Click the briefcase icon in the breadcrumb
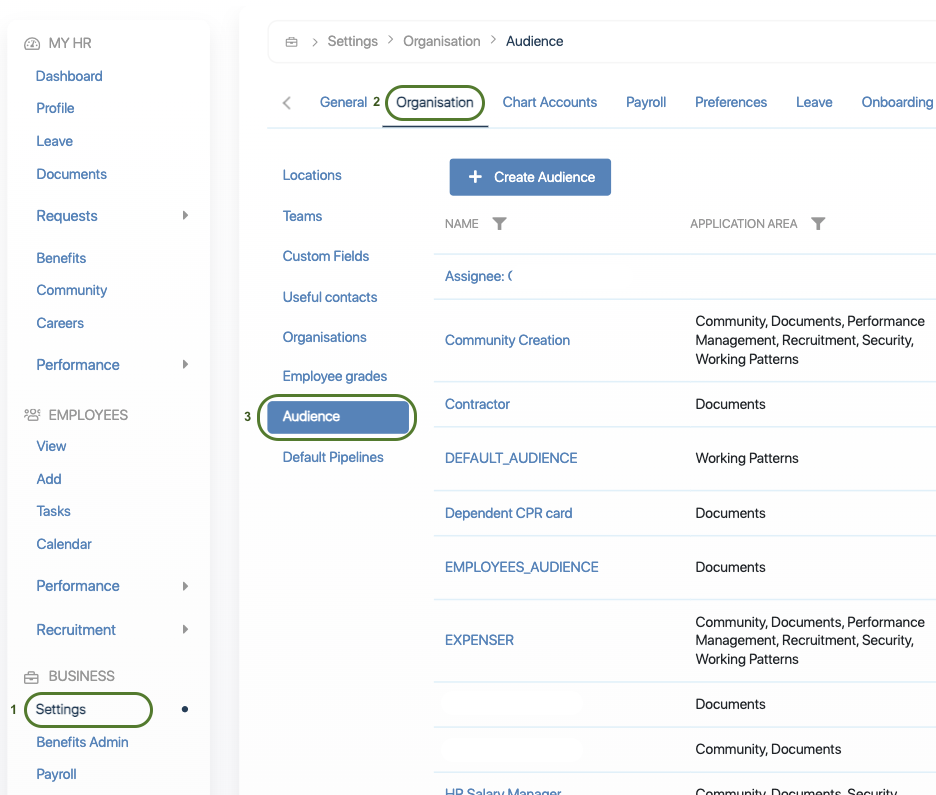This screenshot has height=795, width=936. pyautogui.click(x=292, y=42)
